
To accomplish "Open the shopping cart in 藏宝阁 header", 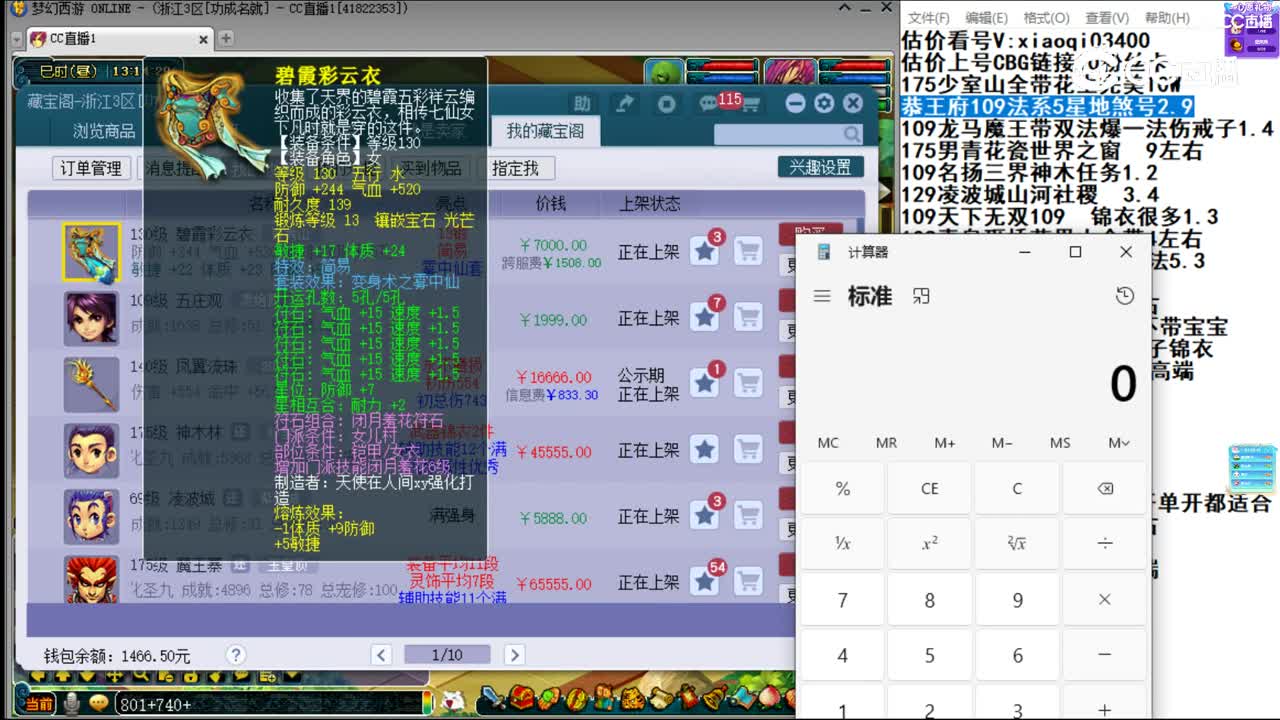I will click(751, 104).
